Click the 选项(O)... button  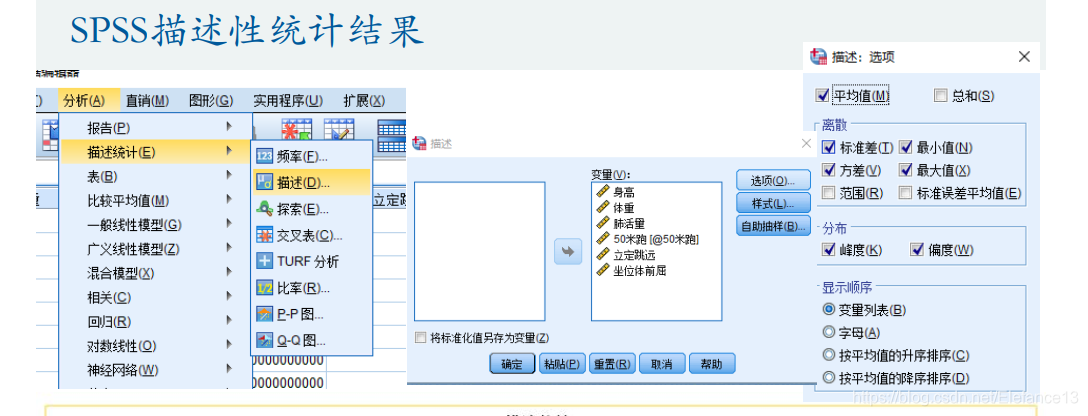773,180
